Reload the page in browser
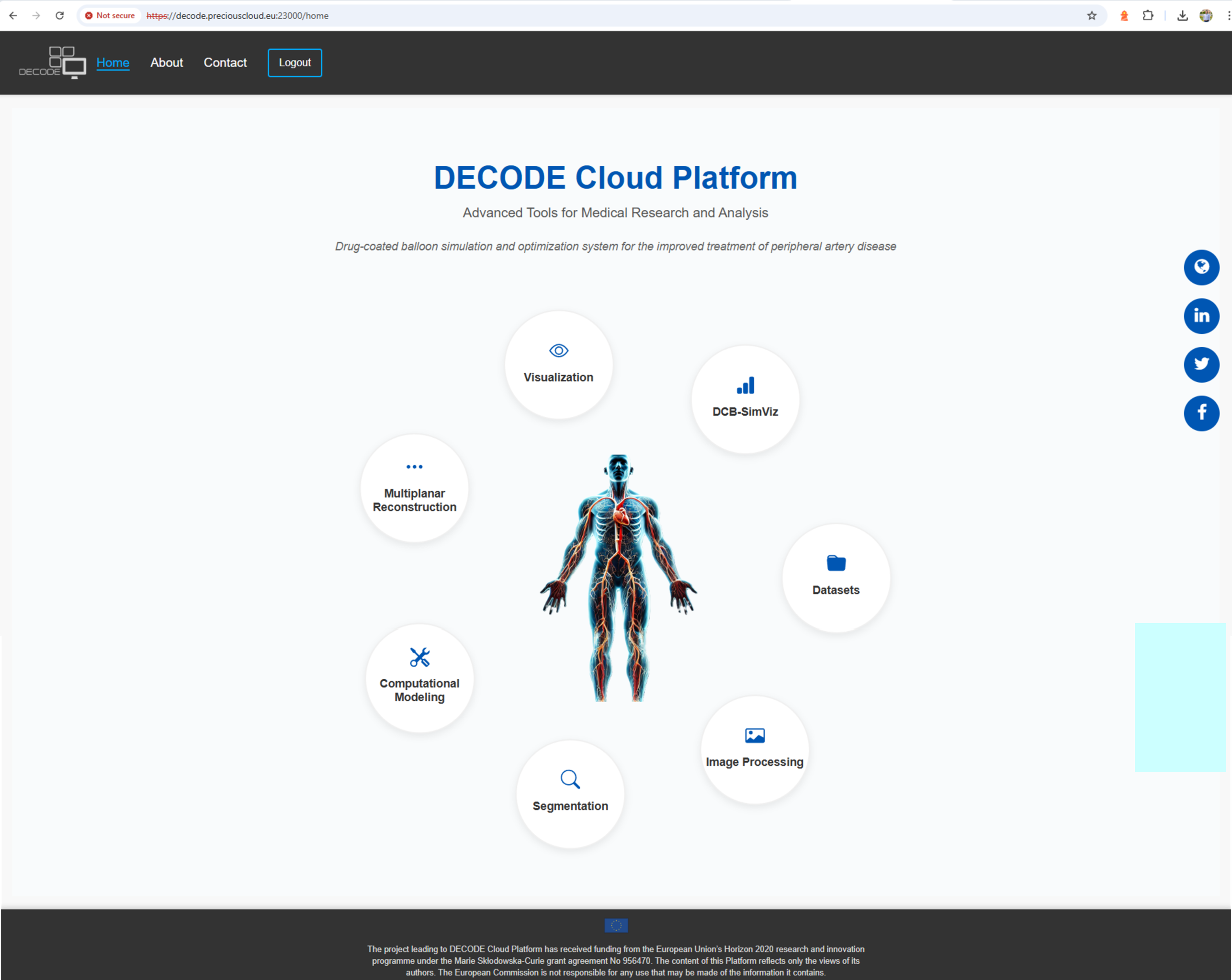 tap(59, 15)
